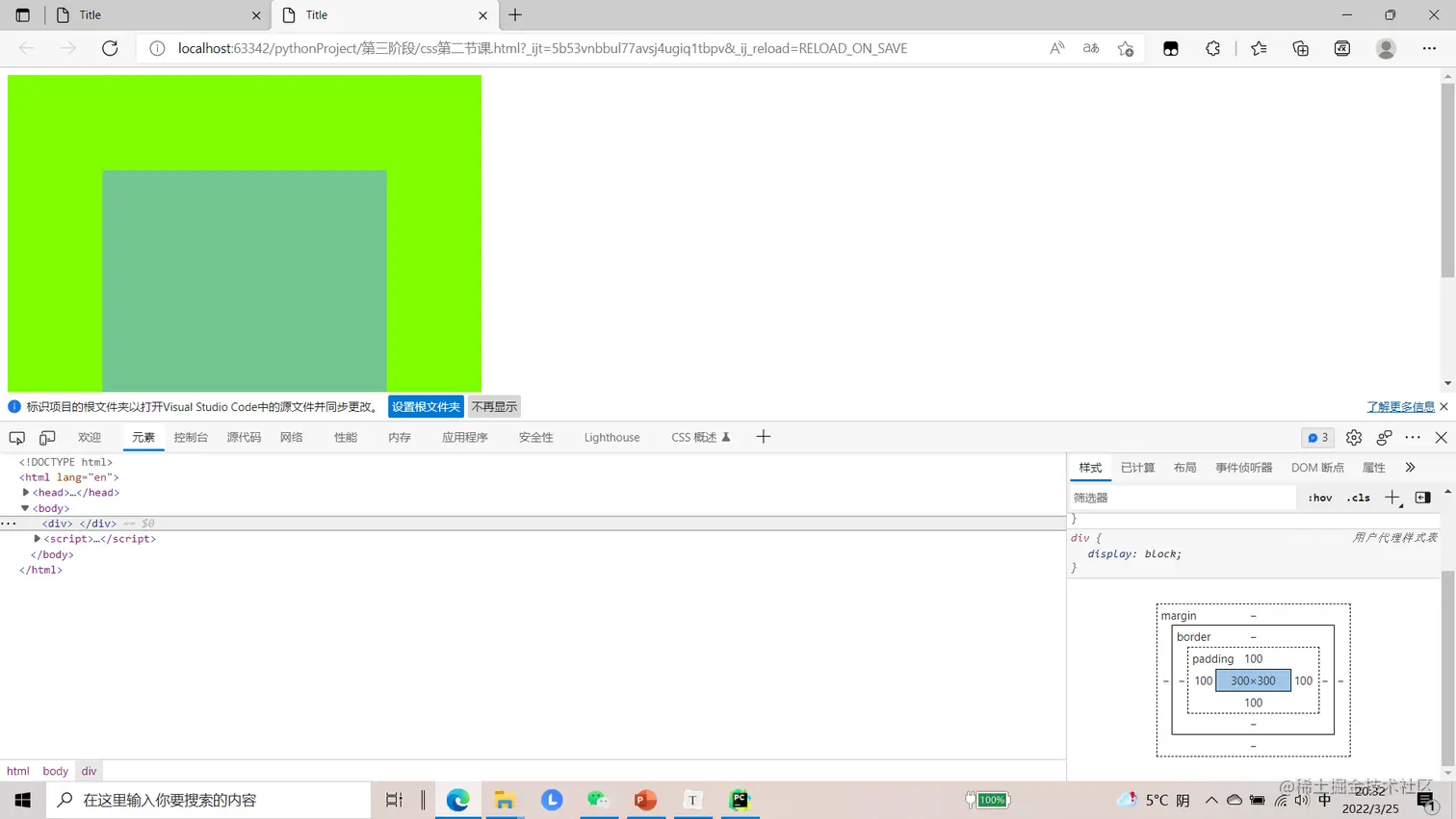The width and height of the screenshot is (1456, 819).
Task: Open the tab actions menu icon
Action: coord(22,15)
